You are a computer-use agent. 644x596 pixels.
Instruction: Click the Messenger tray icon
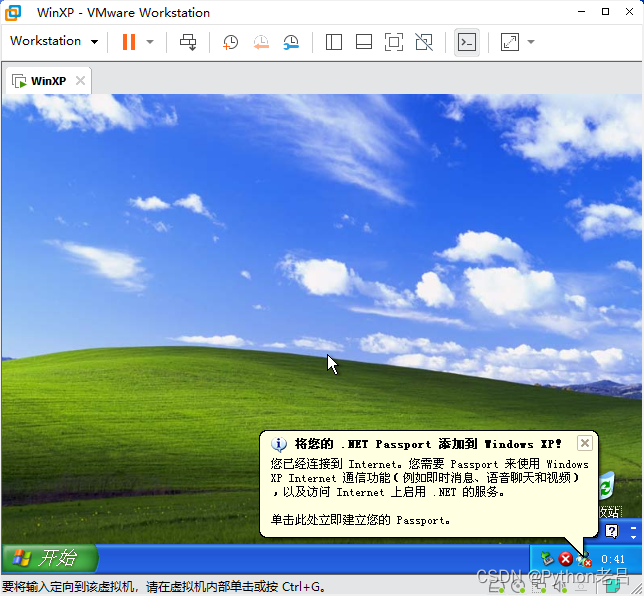(x=583, y=559)
